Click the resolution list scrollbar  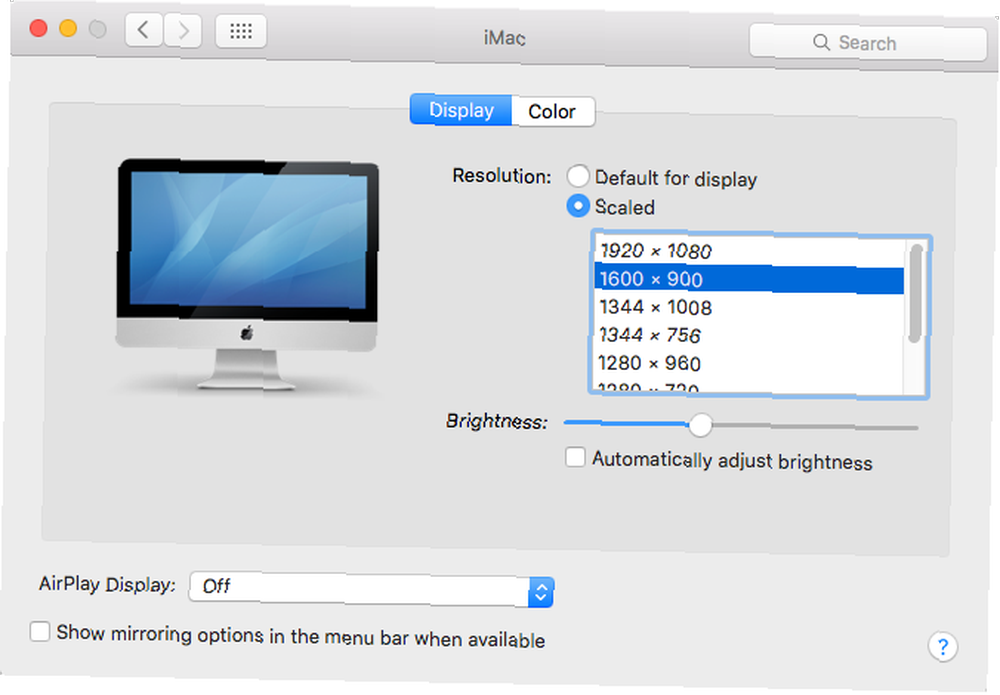(x=916, y=293)
